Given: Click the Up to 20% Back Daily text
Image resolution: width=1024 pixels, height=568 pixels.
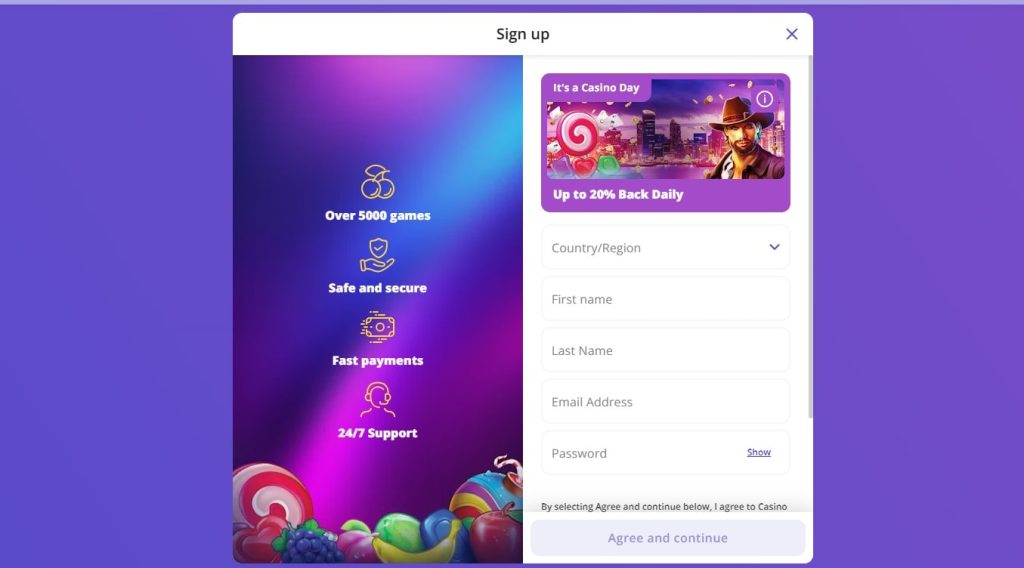Looking at the screenshot, I should point(618,195).
